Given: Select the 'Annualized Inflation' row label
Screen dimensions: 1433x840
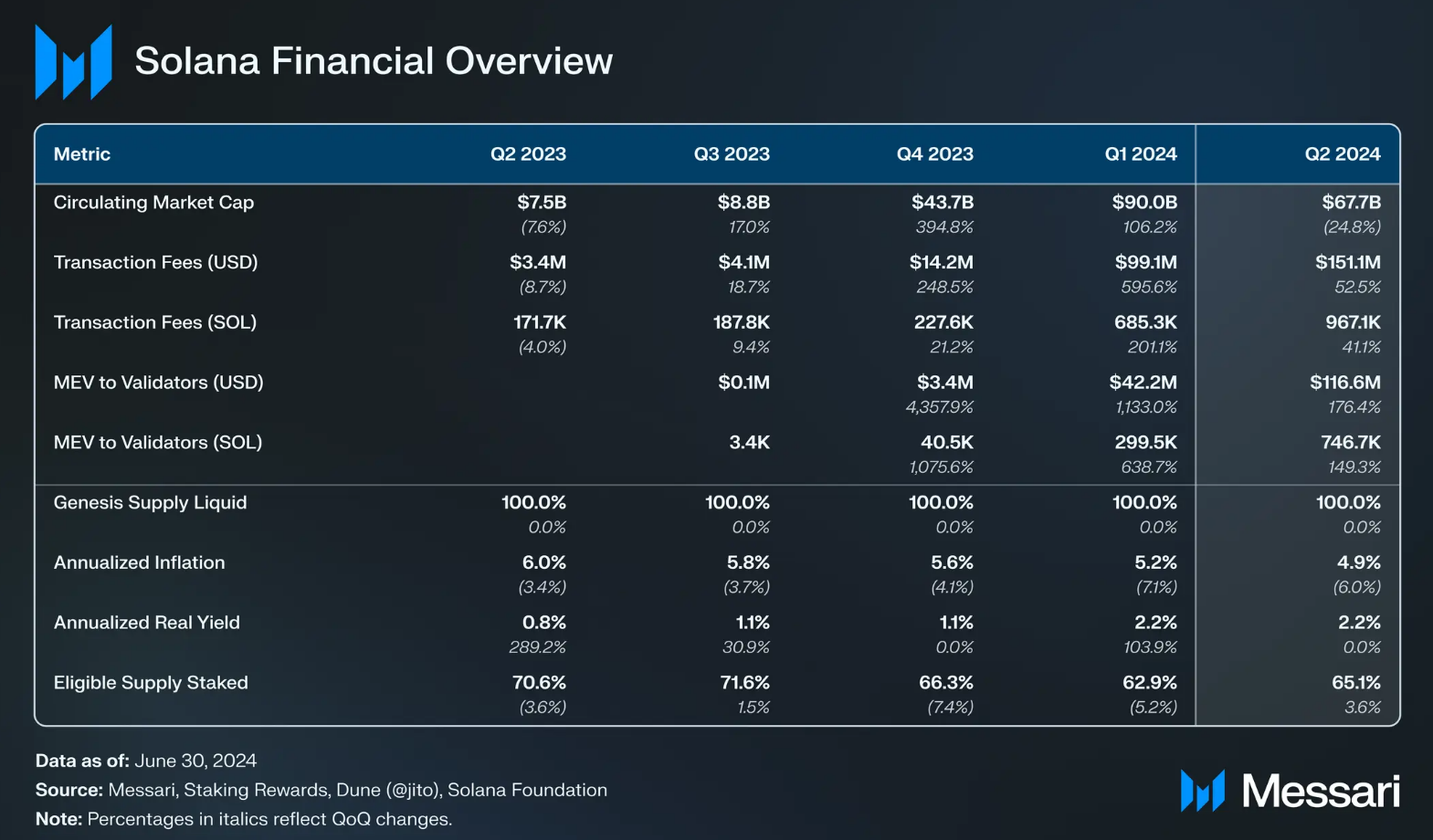Looking at the screenshot, I should (139, 562).
